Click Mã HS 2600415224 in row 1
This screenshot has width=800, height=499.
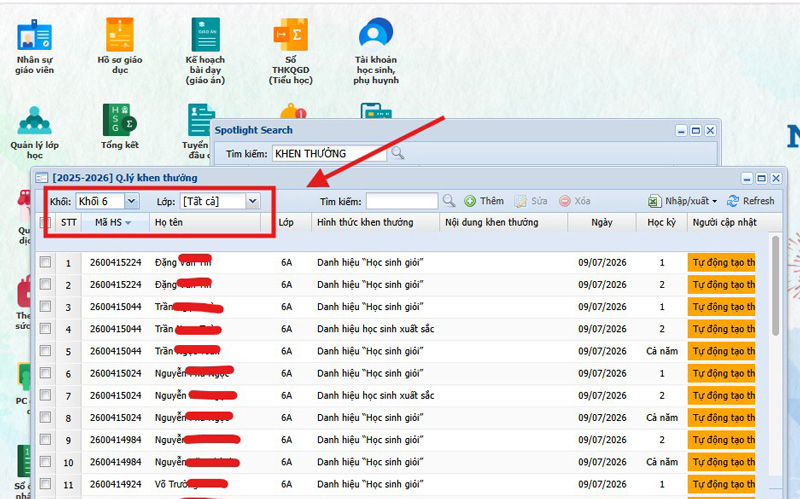click(115, 263)
